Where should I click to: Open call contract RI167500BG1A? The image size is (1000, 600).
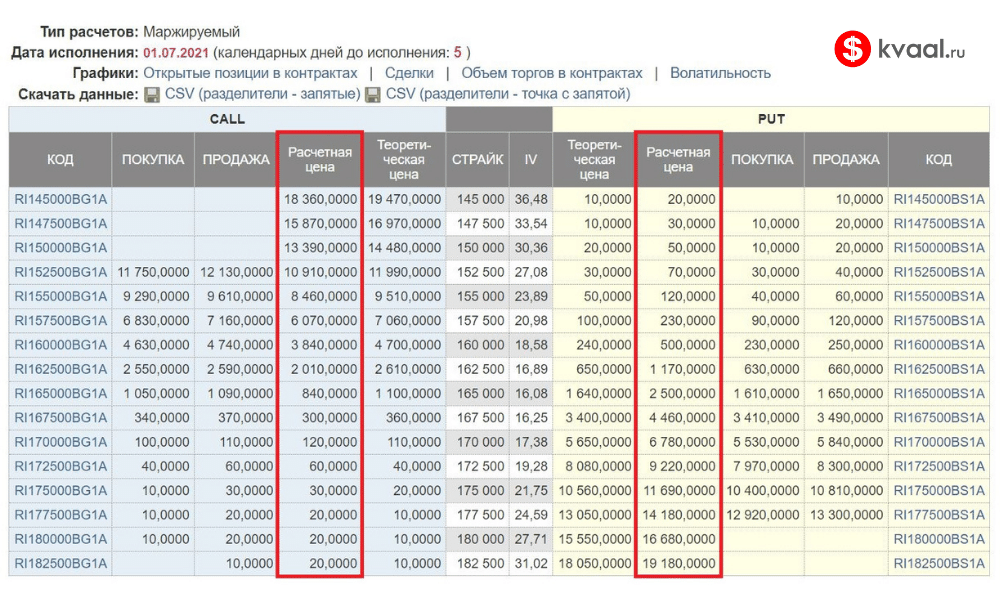(x=61, y=418)
